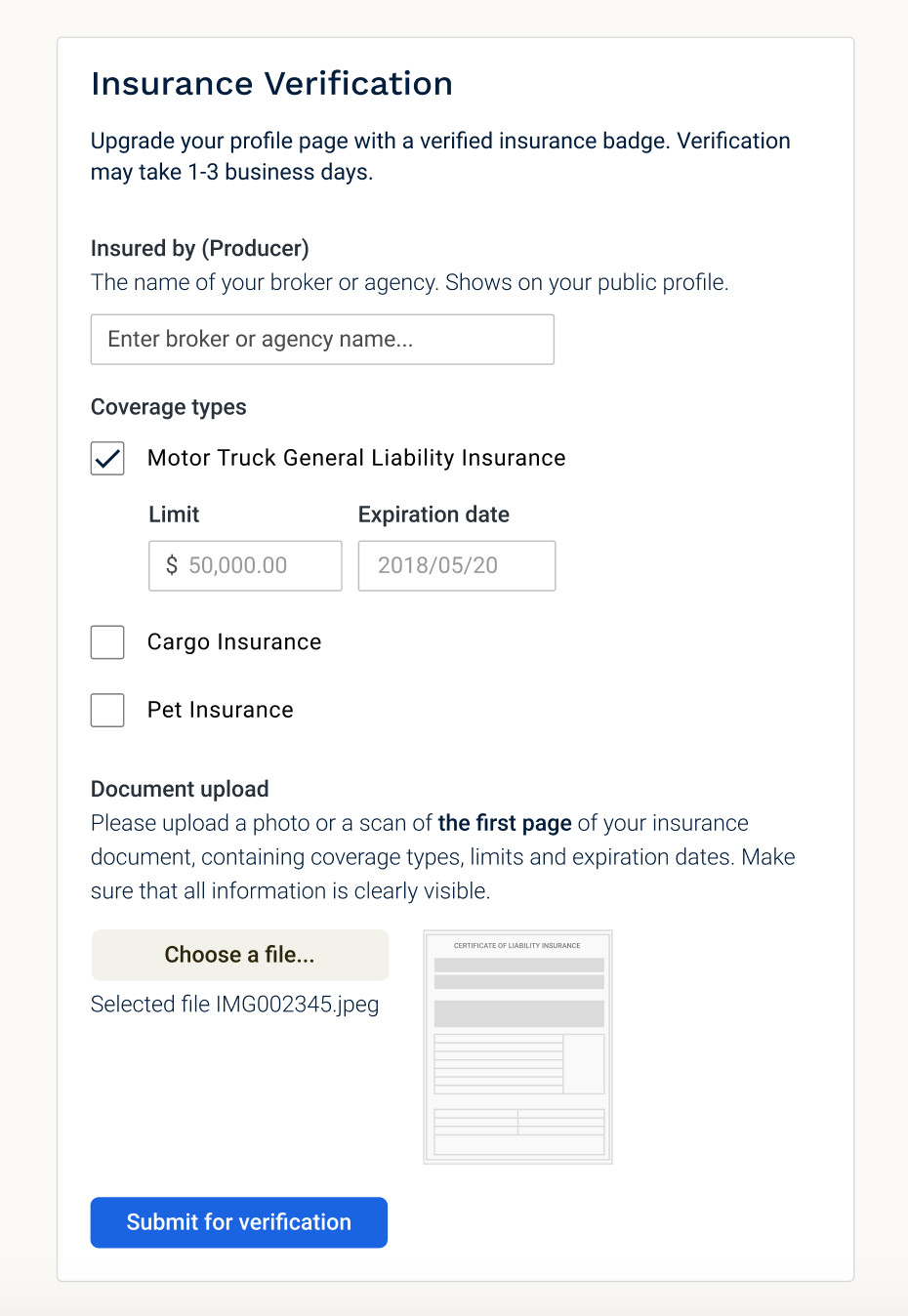Click 'the first page' bold text

tap(505, 823)
